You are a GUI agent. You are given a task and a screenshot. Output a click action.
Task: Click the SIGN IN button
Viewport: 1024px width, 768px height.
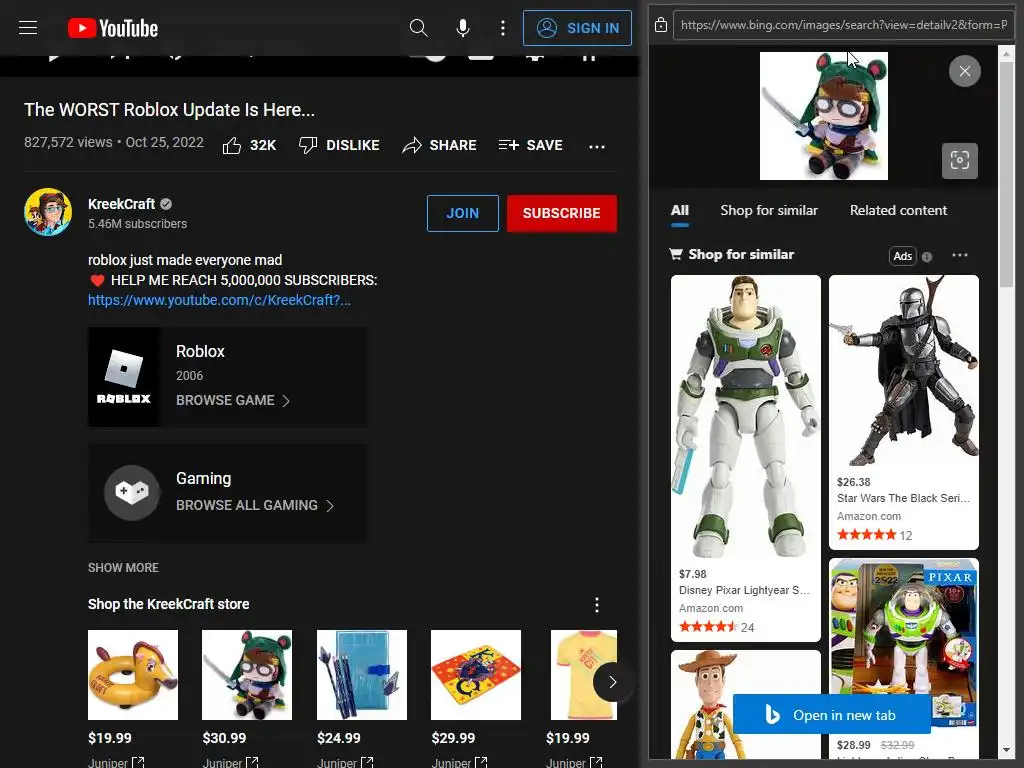coord(577,28)
